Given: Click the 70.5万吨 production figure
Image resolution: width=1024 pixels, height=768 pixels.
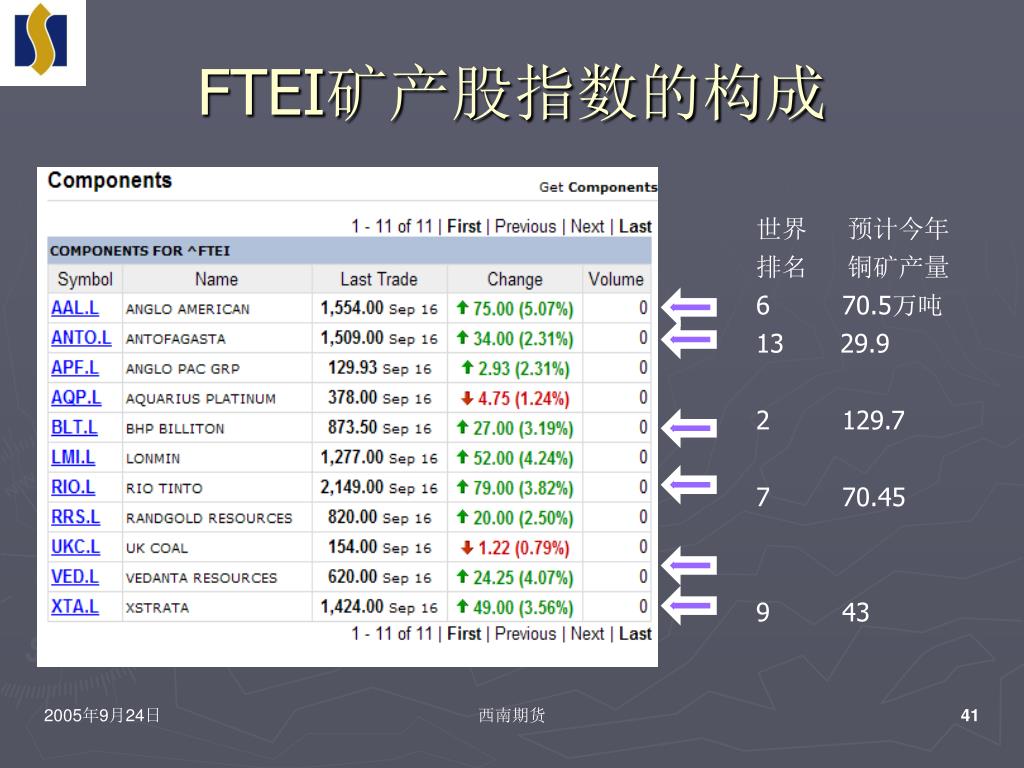Looking at the screenshot, I should pyautogui.click(x=891, y=306).
